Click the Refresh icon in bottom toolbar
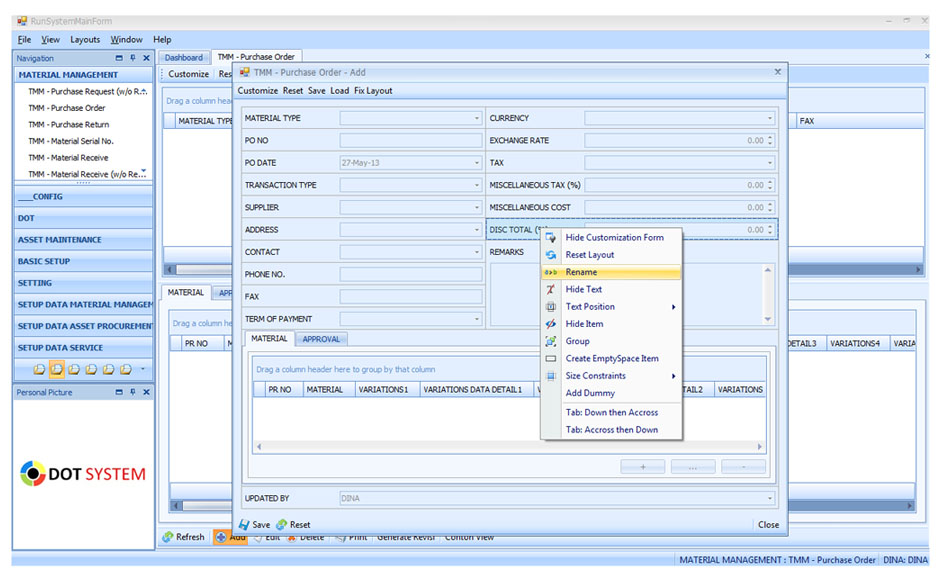The image size is (940, 580). click(x=168, y=537)
